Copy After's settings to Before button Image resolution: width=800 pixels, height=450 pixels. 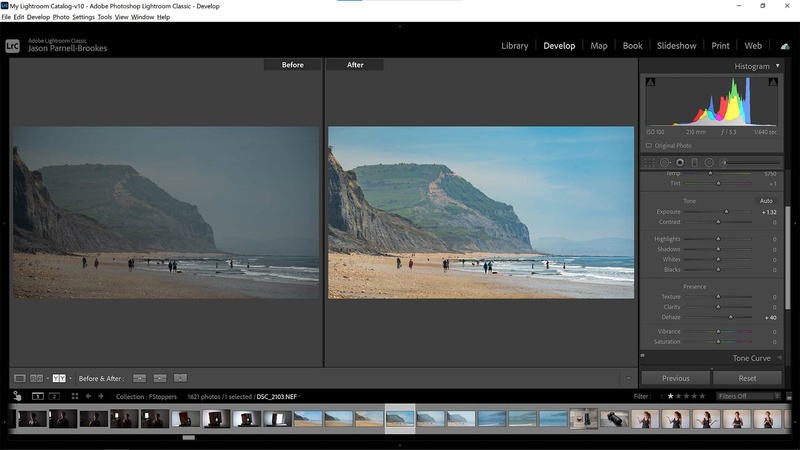click(160, 378)
